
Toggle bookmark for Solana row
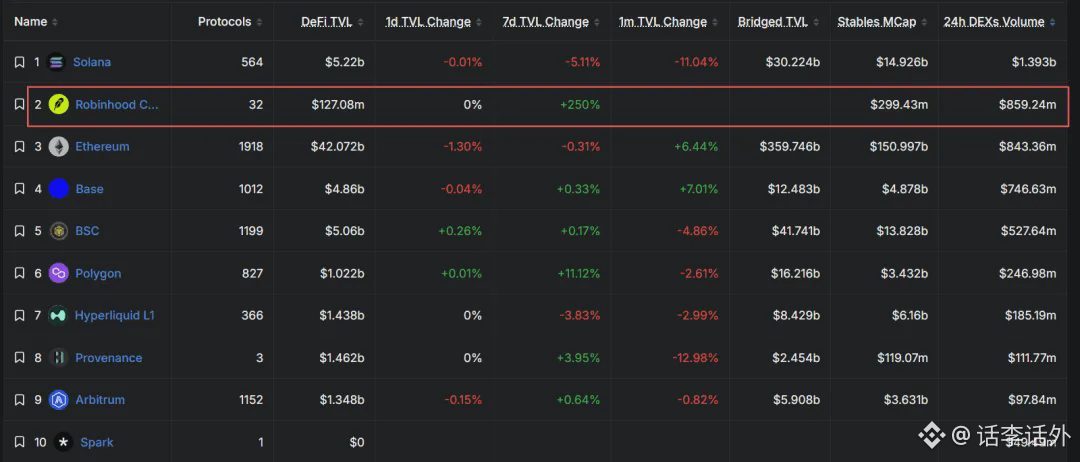tap(19, 62)
